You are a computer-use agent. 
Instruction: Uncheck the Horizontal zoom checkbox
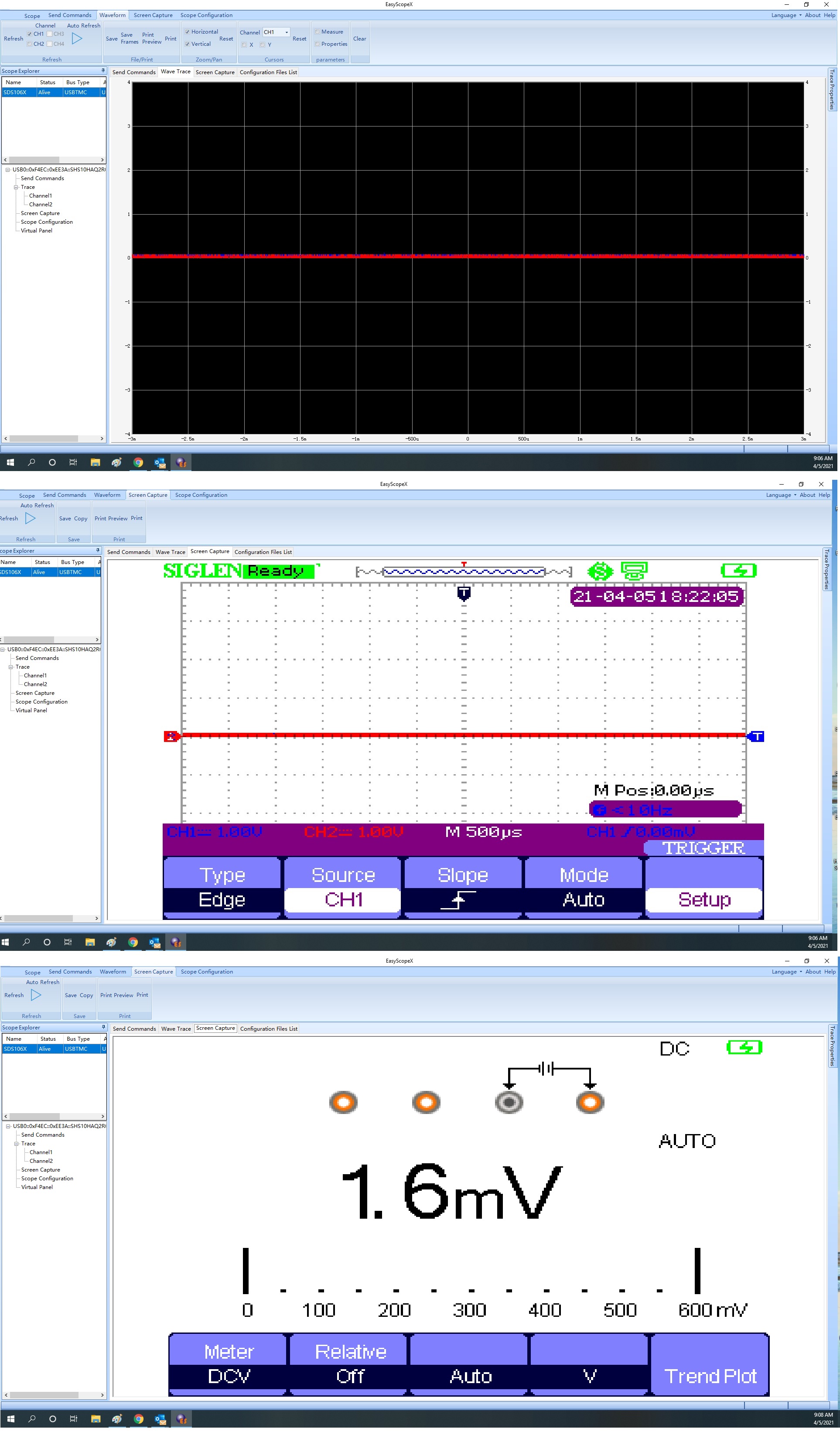(187, 32)
